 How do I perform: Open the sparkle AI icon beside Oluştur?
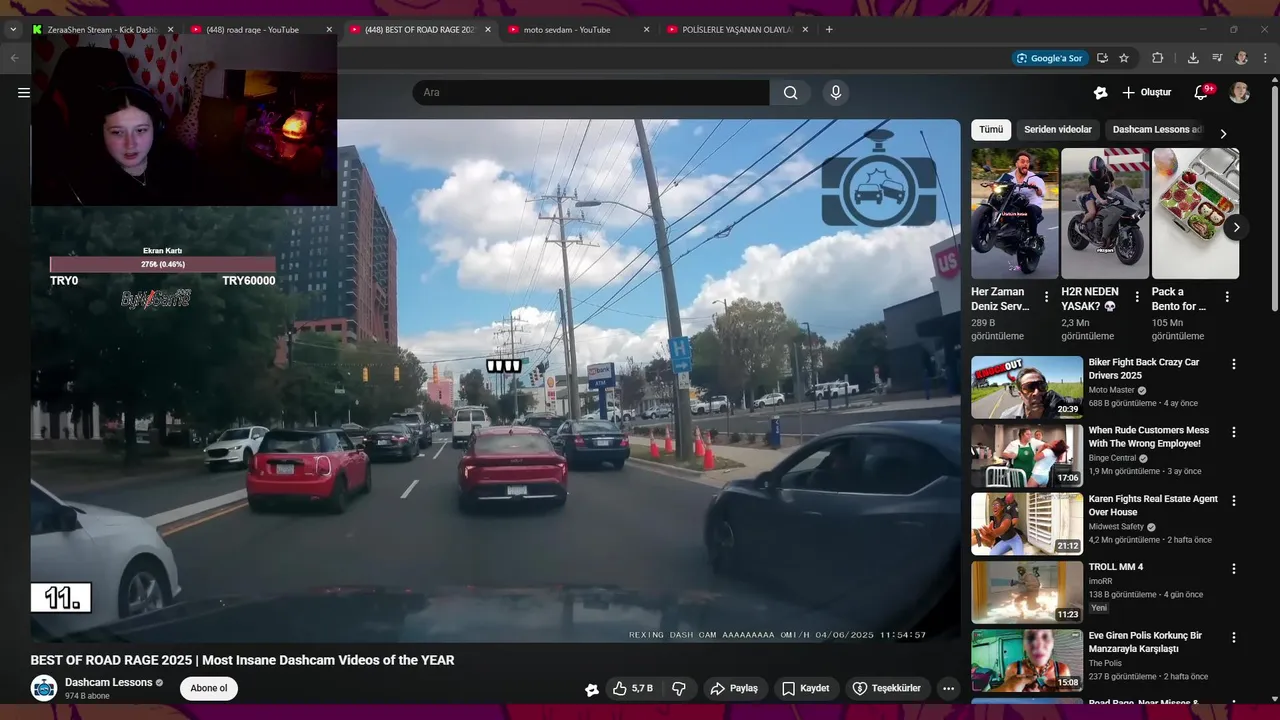[1100, 93]
